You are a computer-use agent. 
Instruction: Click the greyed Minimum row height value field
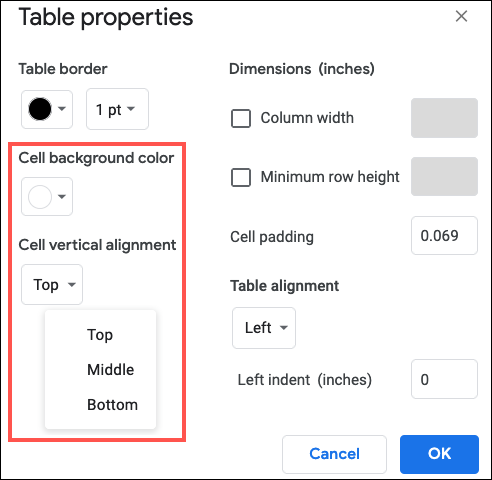click(x=444, y=177)
